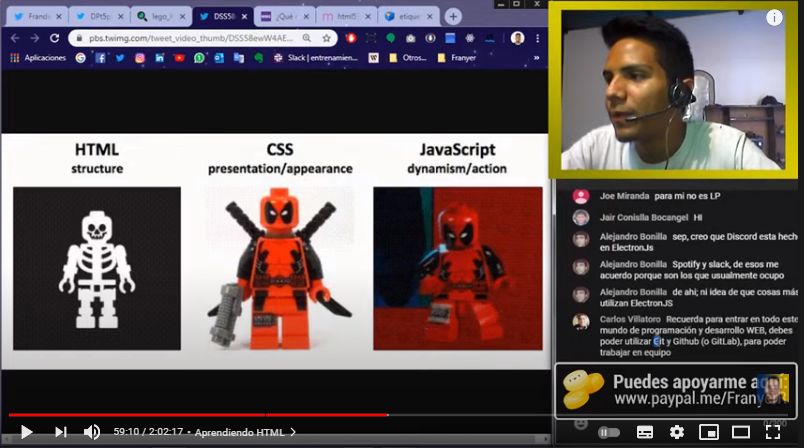The image size is (804, 448).
Task: Switch to theater mode
Action: pyautogui.click(x=740, y=433)
